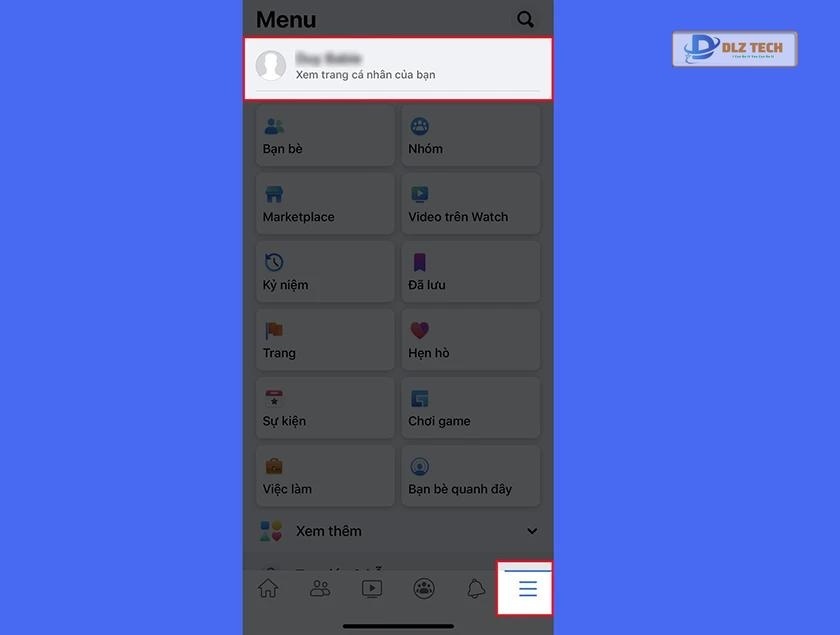Switch to the Friends tab in bottom bar
This screenshot has height=635, width=840.
(x=320, y=589)
